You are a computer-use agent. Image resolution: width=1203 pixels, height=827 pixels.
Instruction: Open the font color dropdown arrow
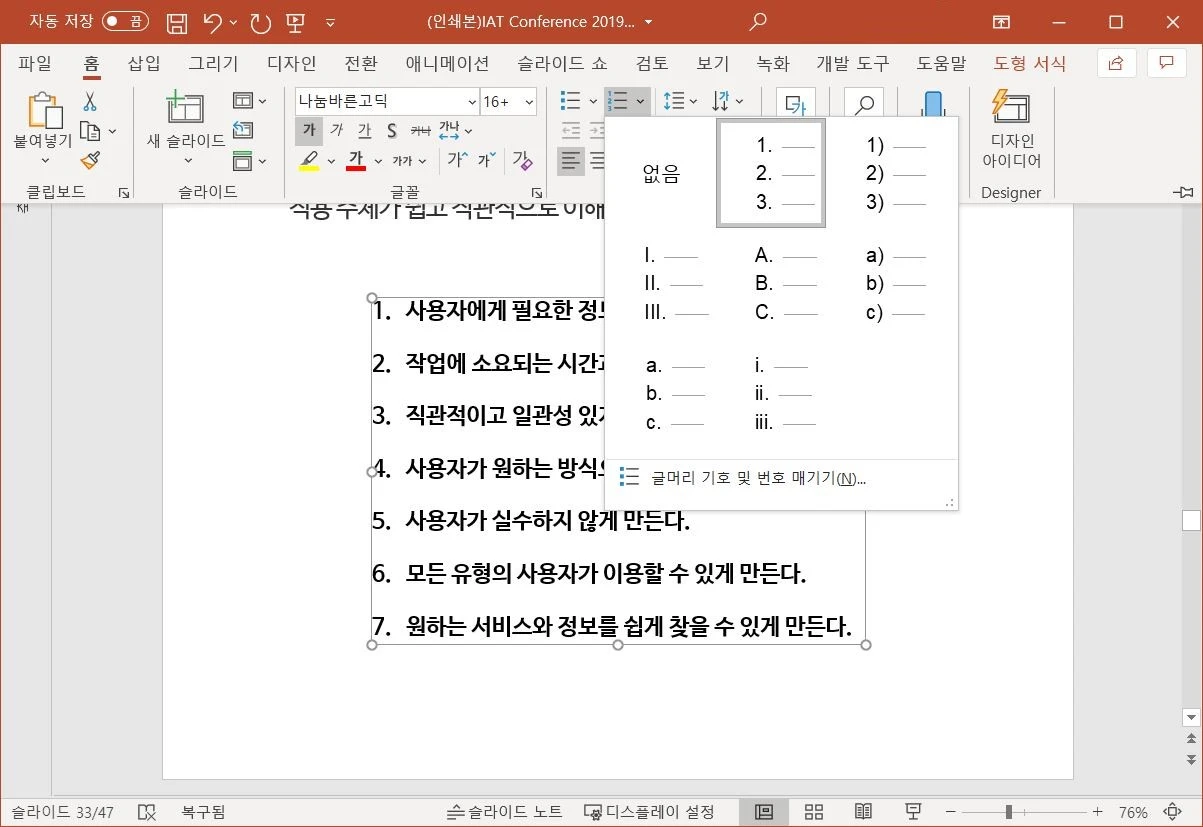(x=377, y=161)
